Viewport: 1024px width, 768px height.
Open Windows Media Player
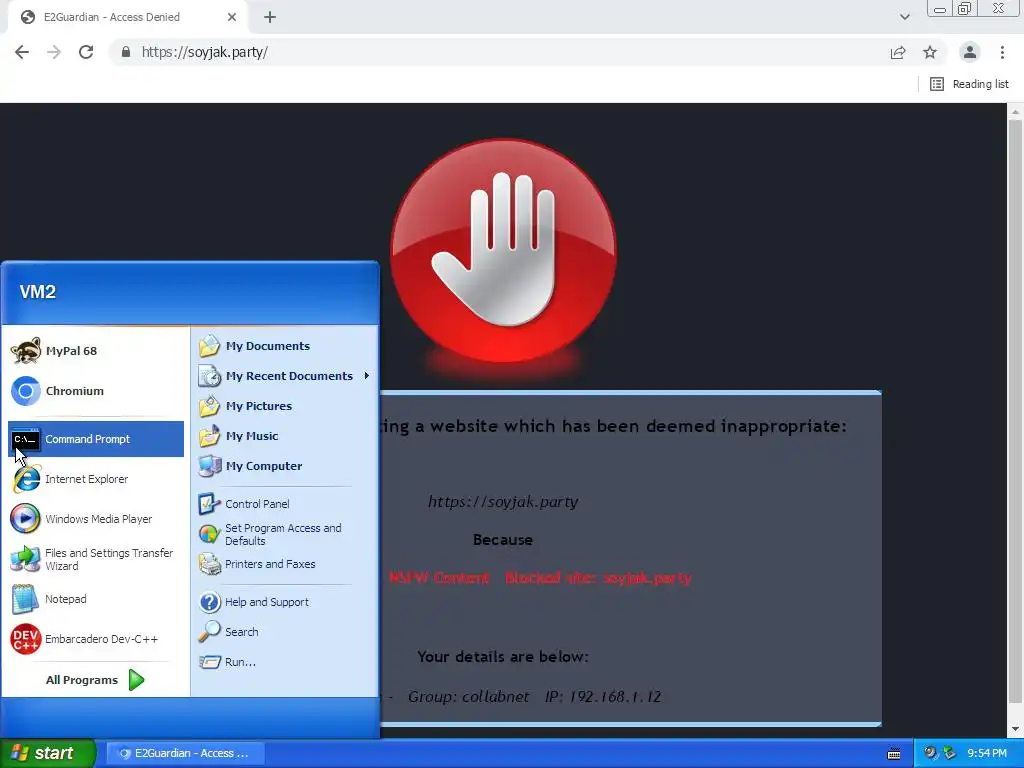point(95,519)
